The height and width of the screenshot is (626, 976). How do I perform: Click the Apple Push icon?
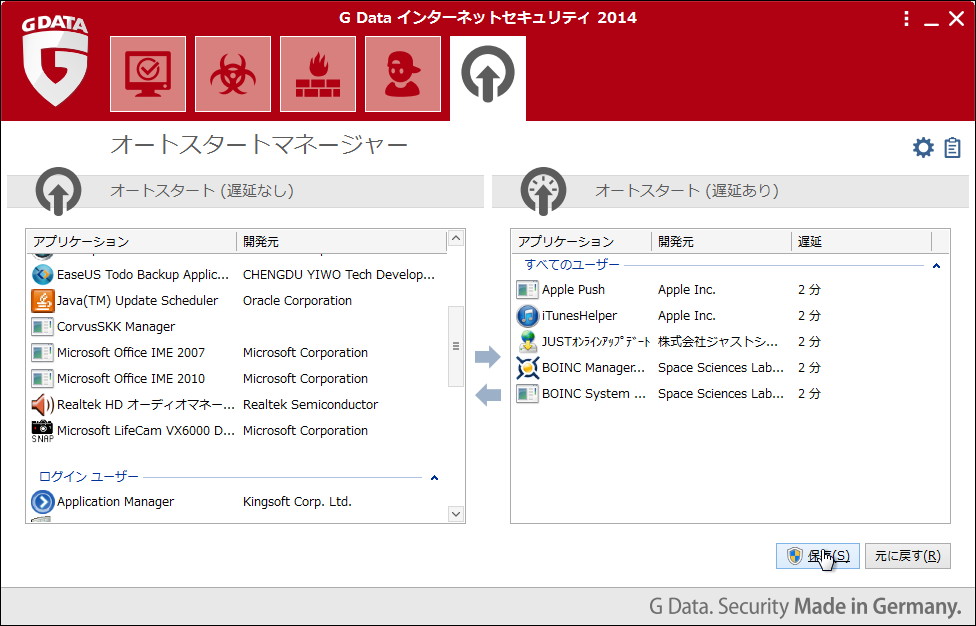click(527, 290)
